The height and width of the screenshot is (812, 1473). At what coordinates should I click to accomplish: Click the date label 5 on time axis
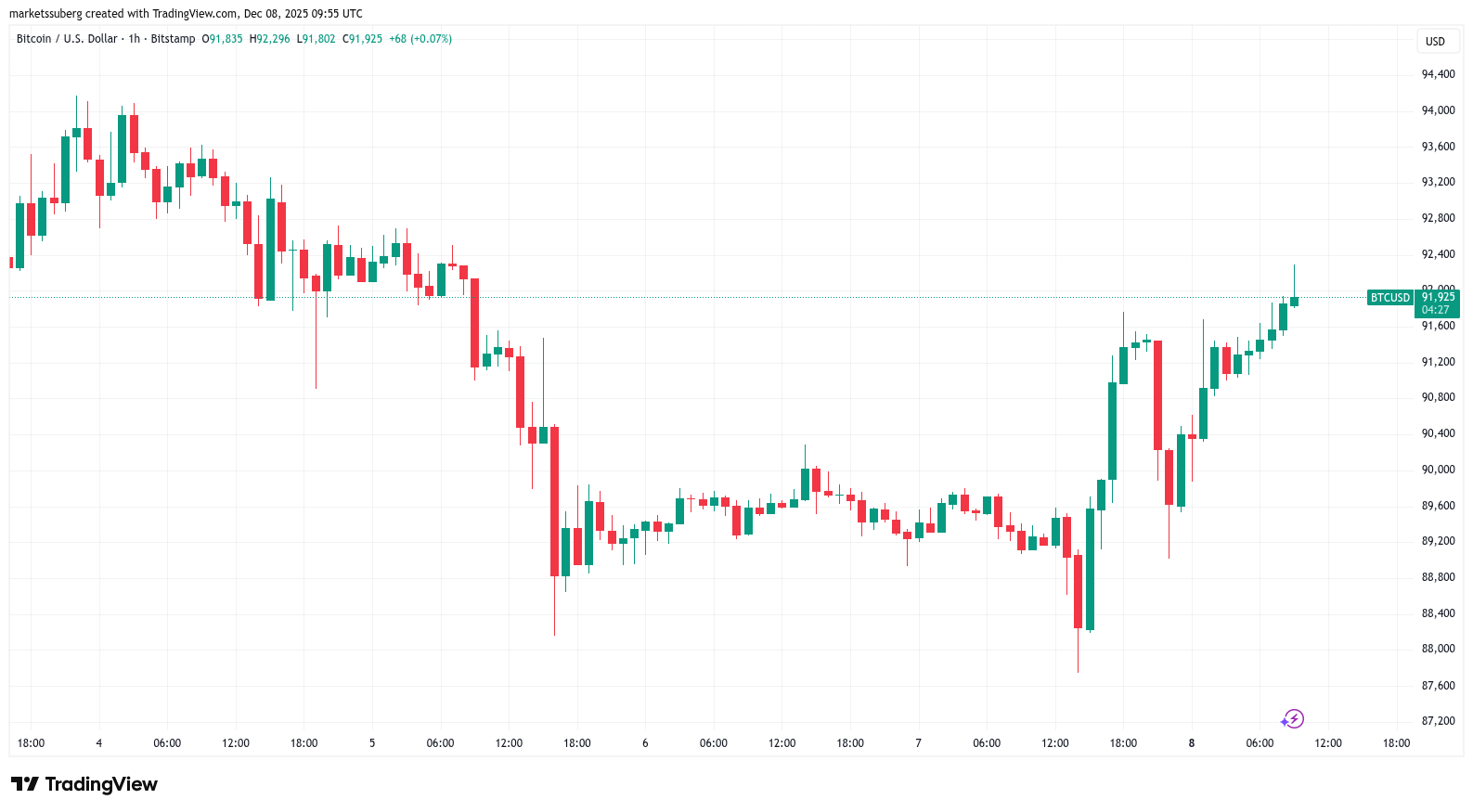372,743
